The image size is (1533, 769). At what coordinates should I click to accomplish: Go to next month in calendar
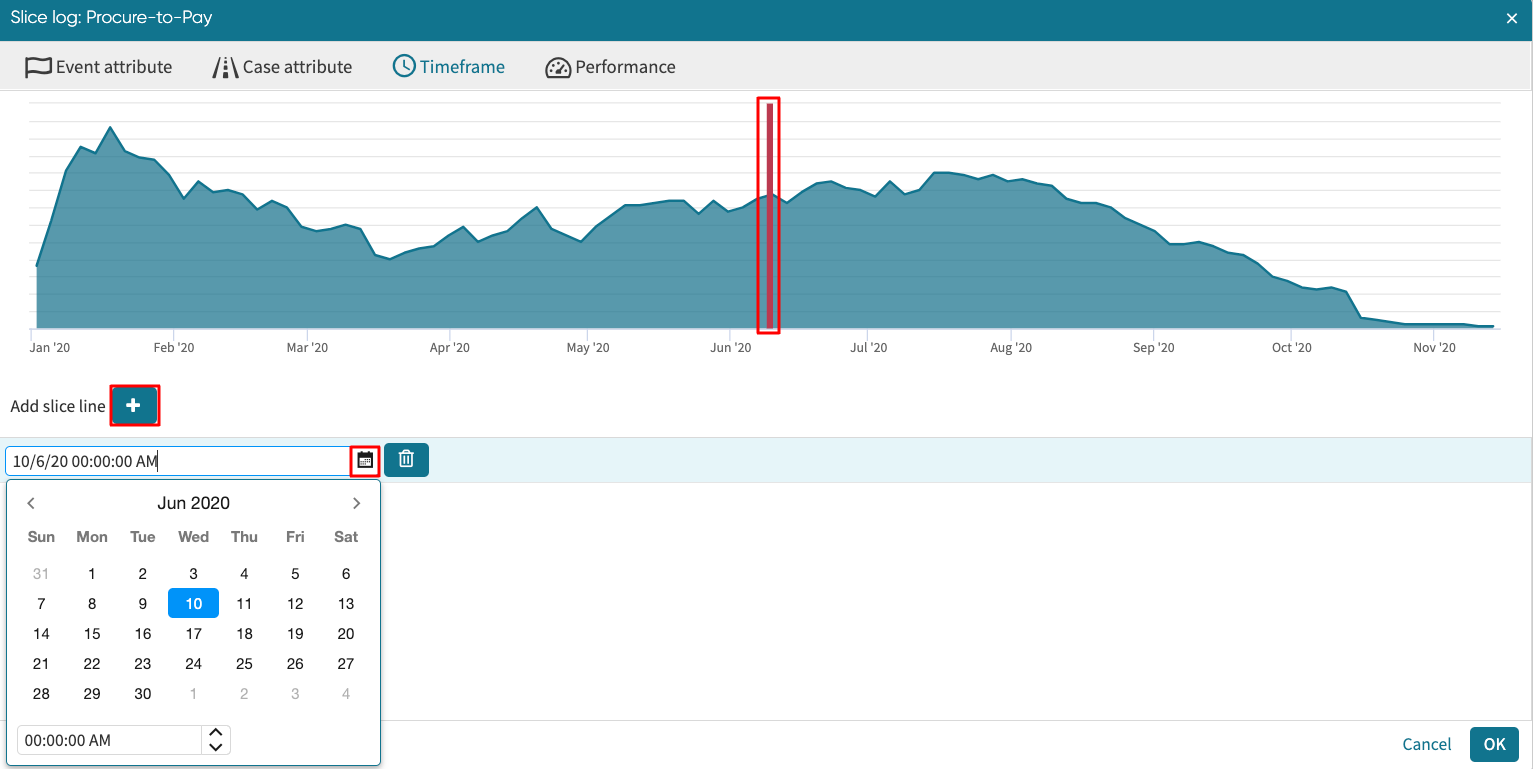coord(356,503)
